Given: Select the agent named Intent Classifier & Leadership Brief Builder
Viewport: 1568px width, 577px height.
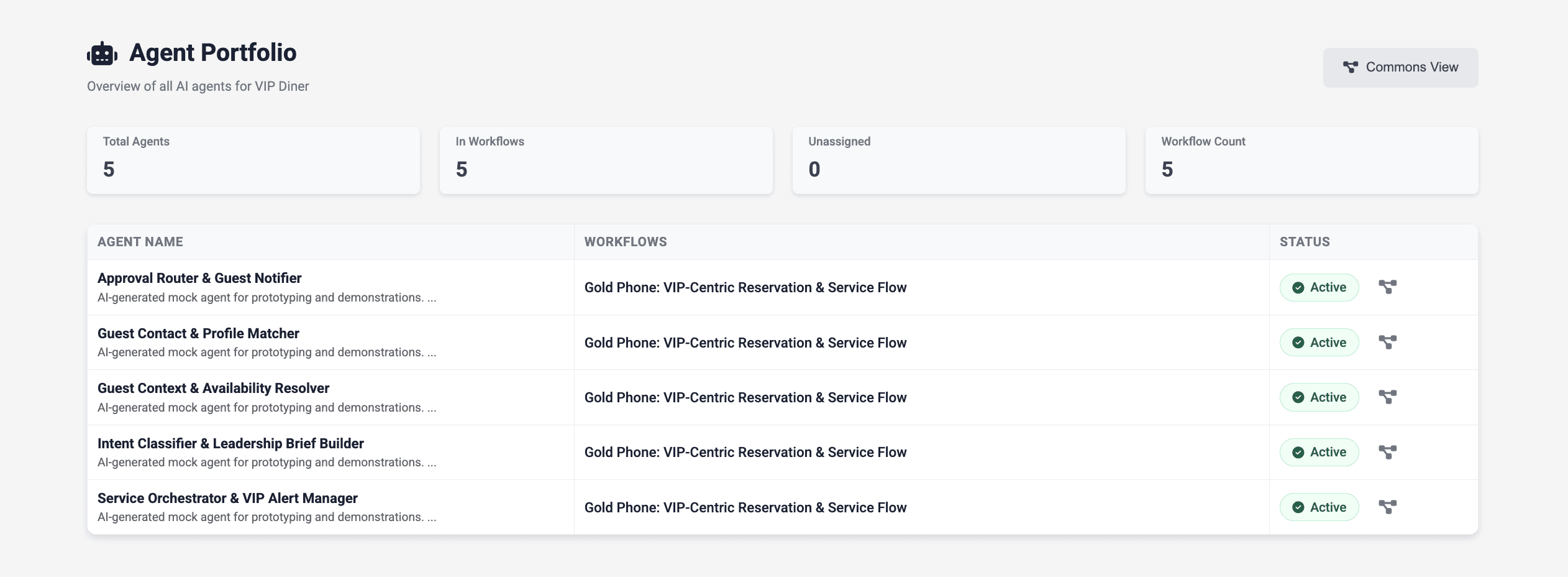Looking at the screenshot, I should pos(230,443).
